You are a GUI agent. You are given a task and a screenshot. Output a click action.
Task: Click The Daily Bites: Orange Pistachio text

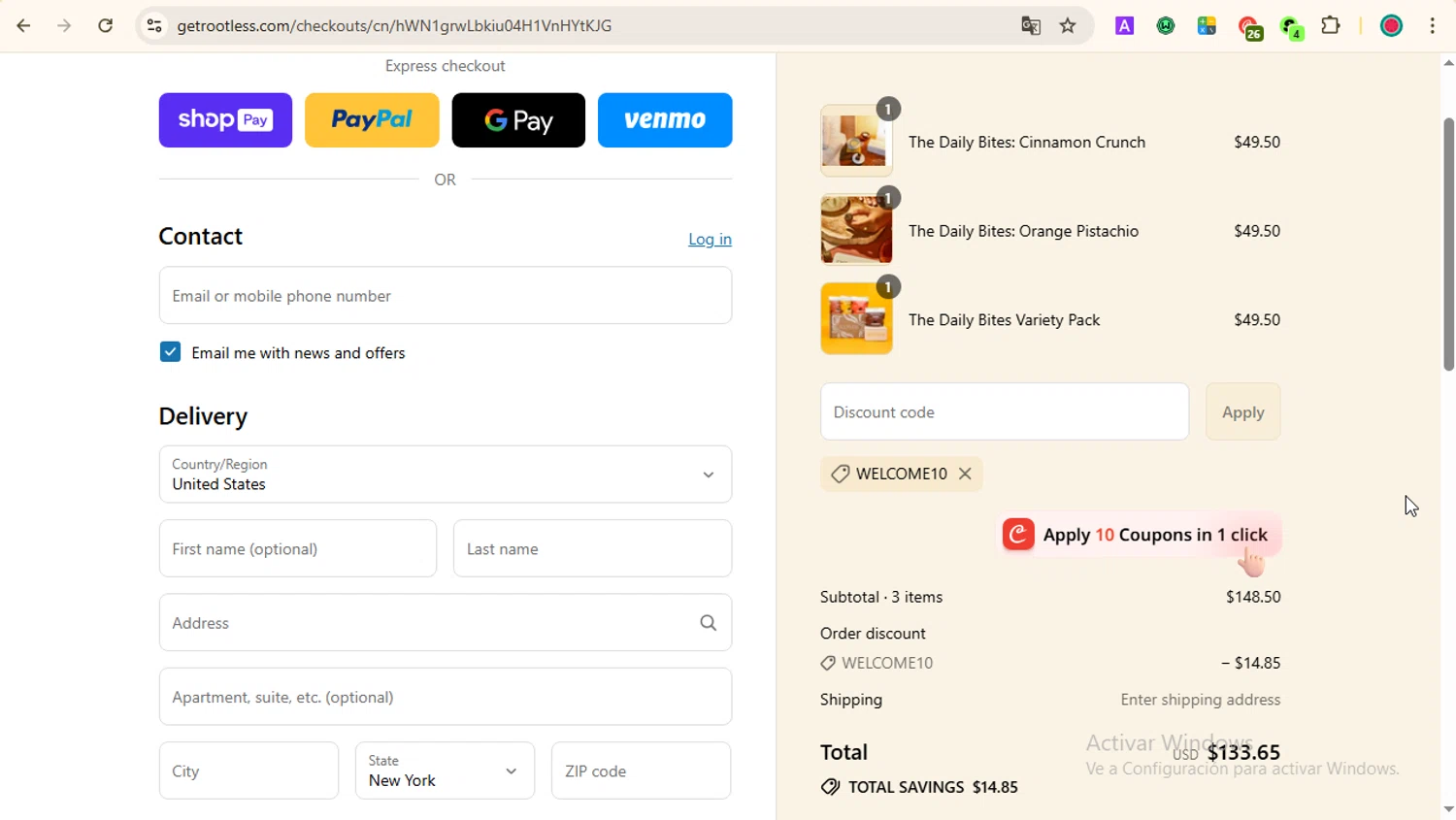coord(1023,232)
